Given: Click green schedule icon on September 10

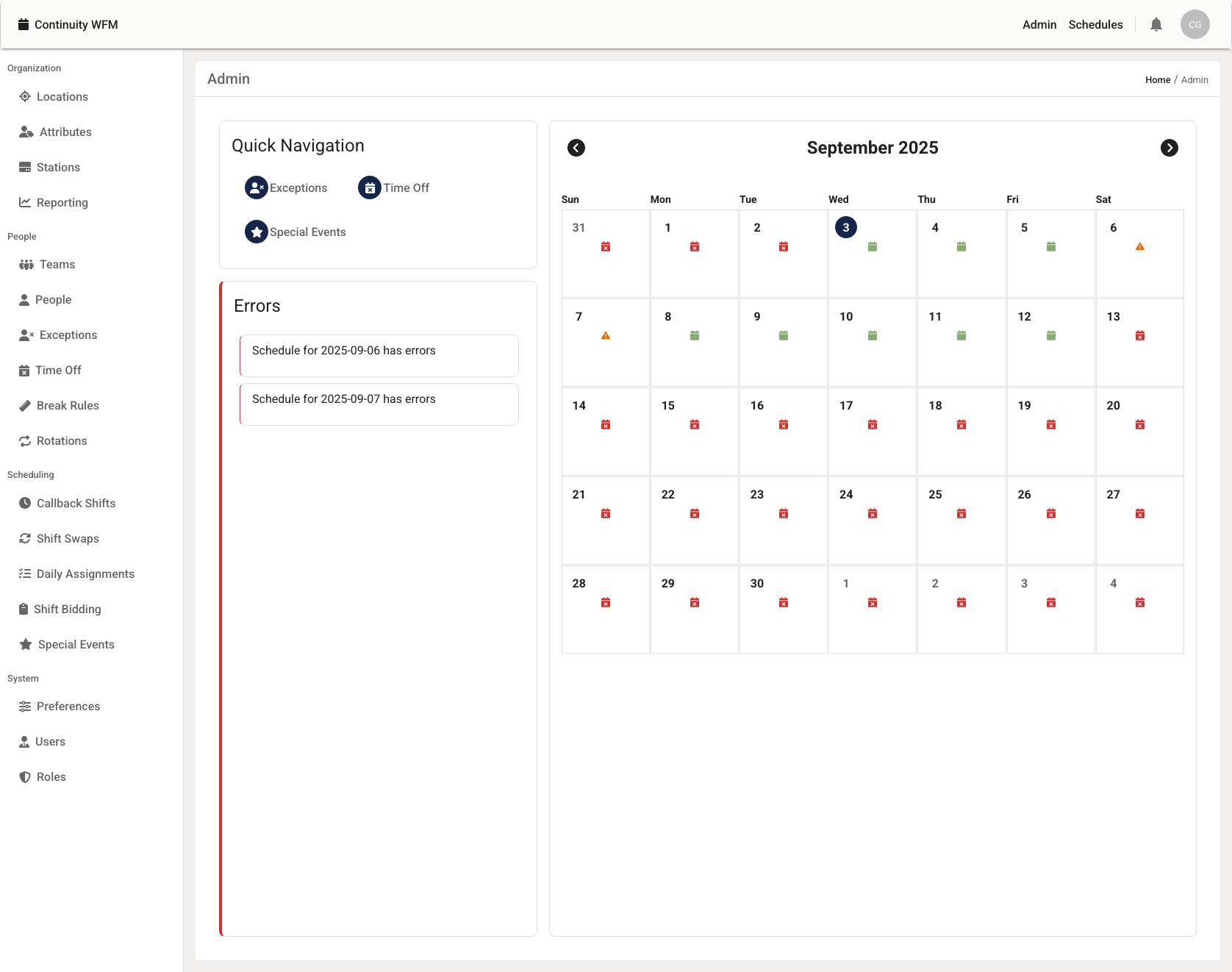Looking at the screenshot, I should tap(873, 335).
